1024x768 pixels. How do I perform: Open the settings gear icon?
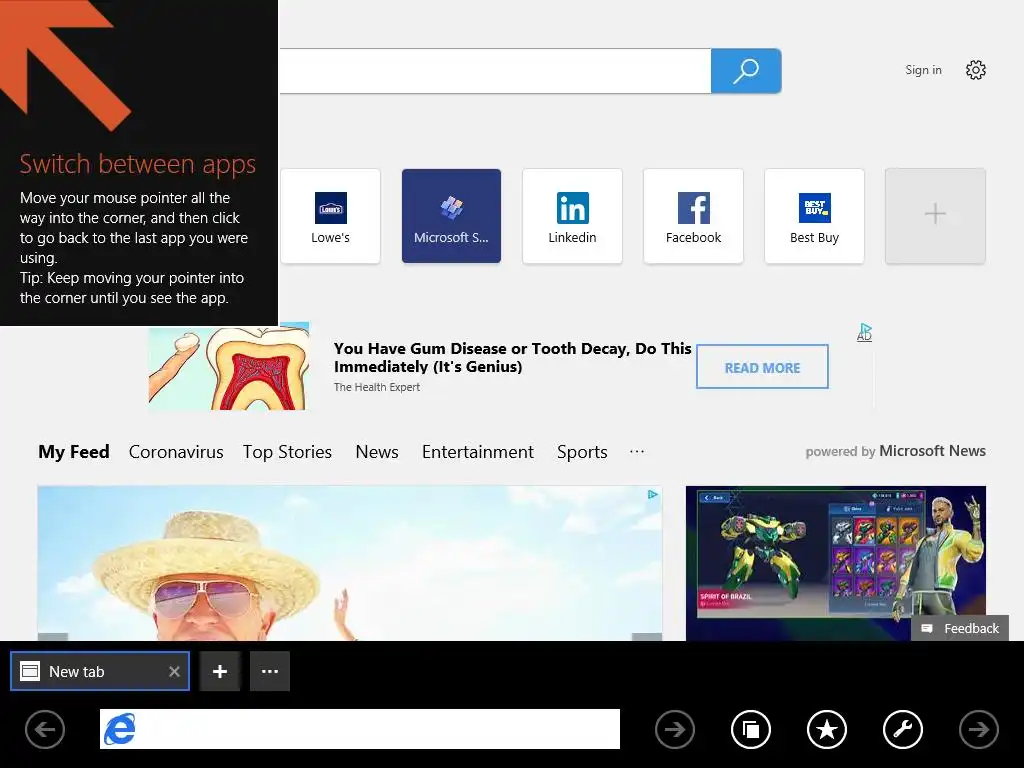click(x=976, y=70)
